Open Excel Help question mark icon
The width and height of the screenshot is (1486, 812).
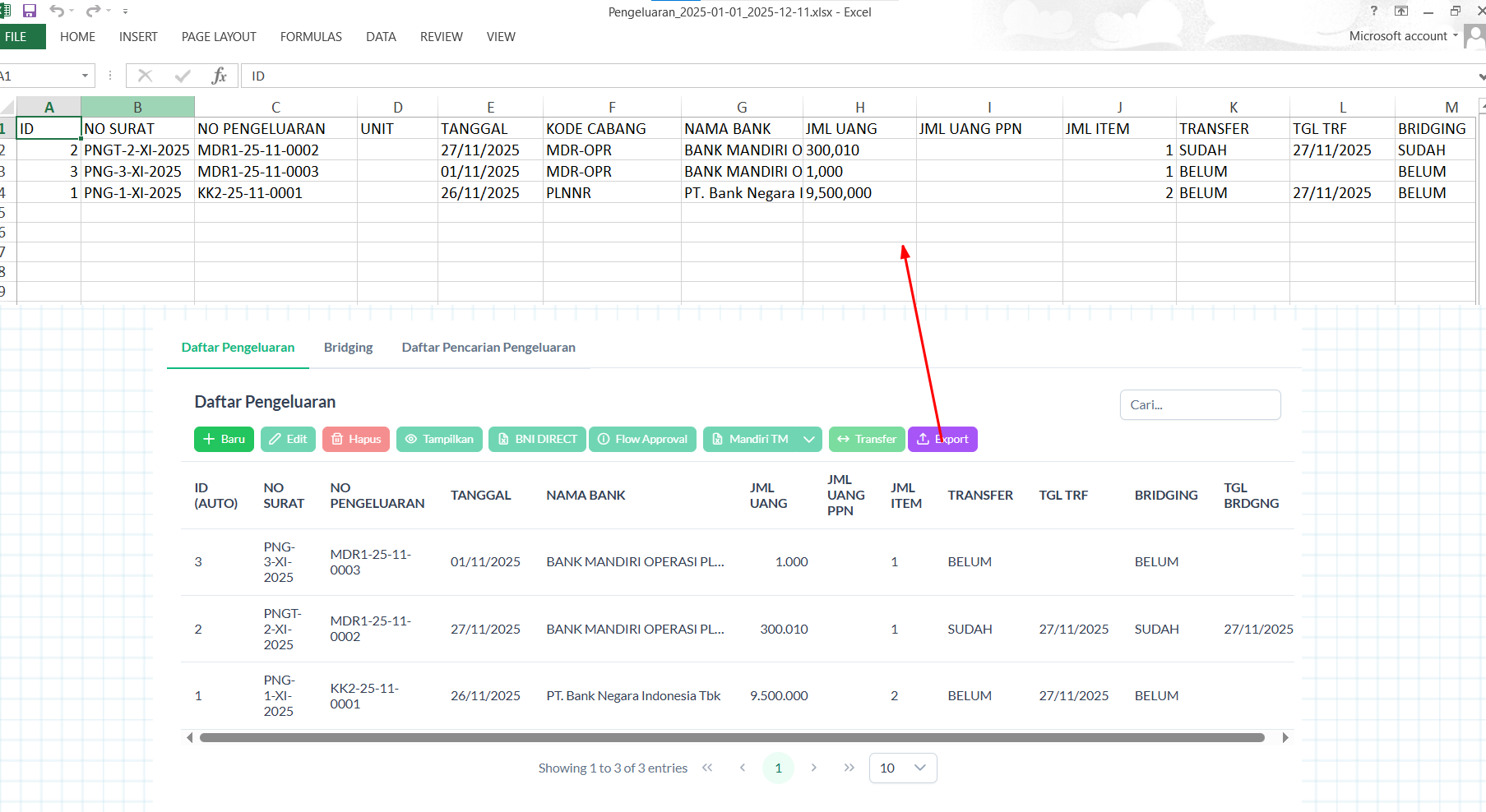click(x=1373, y=11)
